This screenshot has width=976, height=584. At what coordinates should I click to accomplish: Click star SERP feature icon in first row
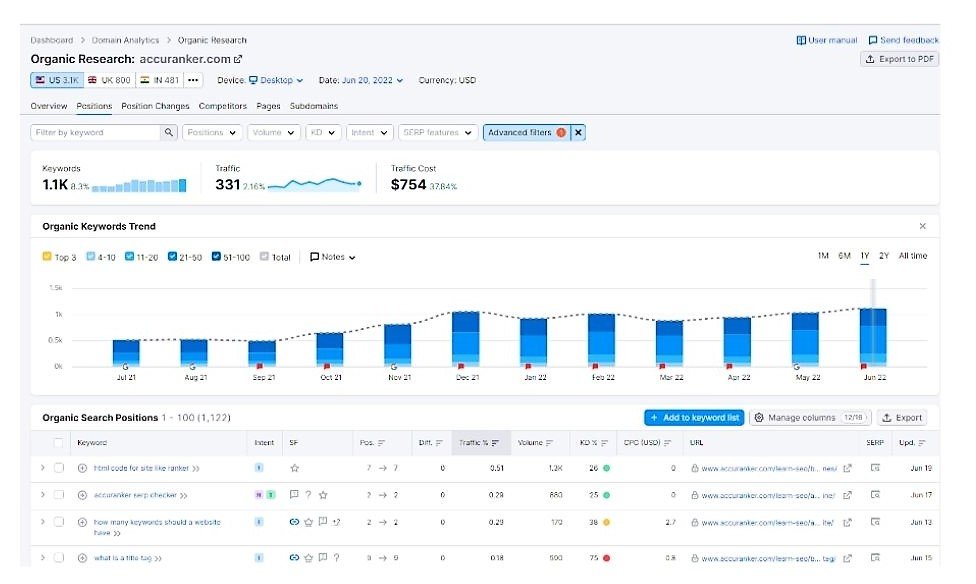tap(294, 468)
